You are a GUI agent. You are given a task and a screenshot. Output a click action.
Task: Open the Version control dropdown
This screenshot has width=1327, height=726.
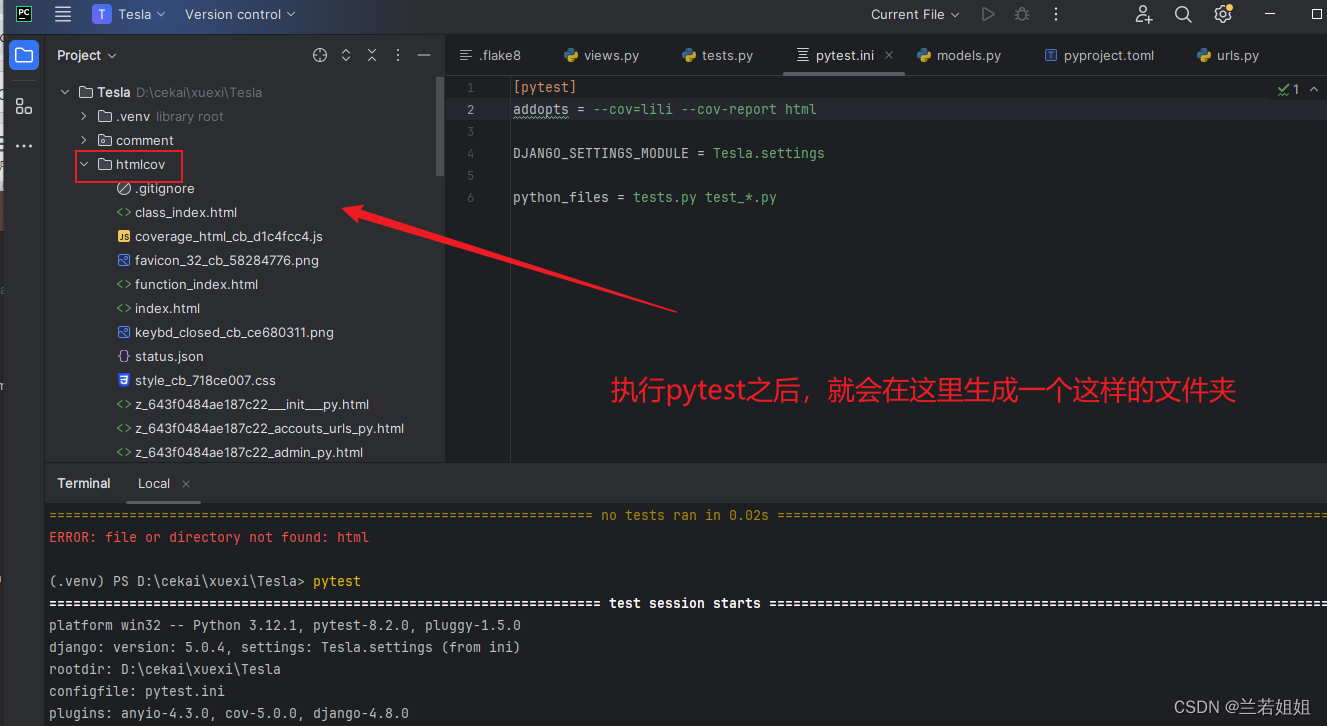240,14
